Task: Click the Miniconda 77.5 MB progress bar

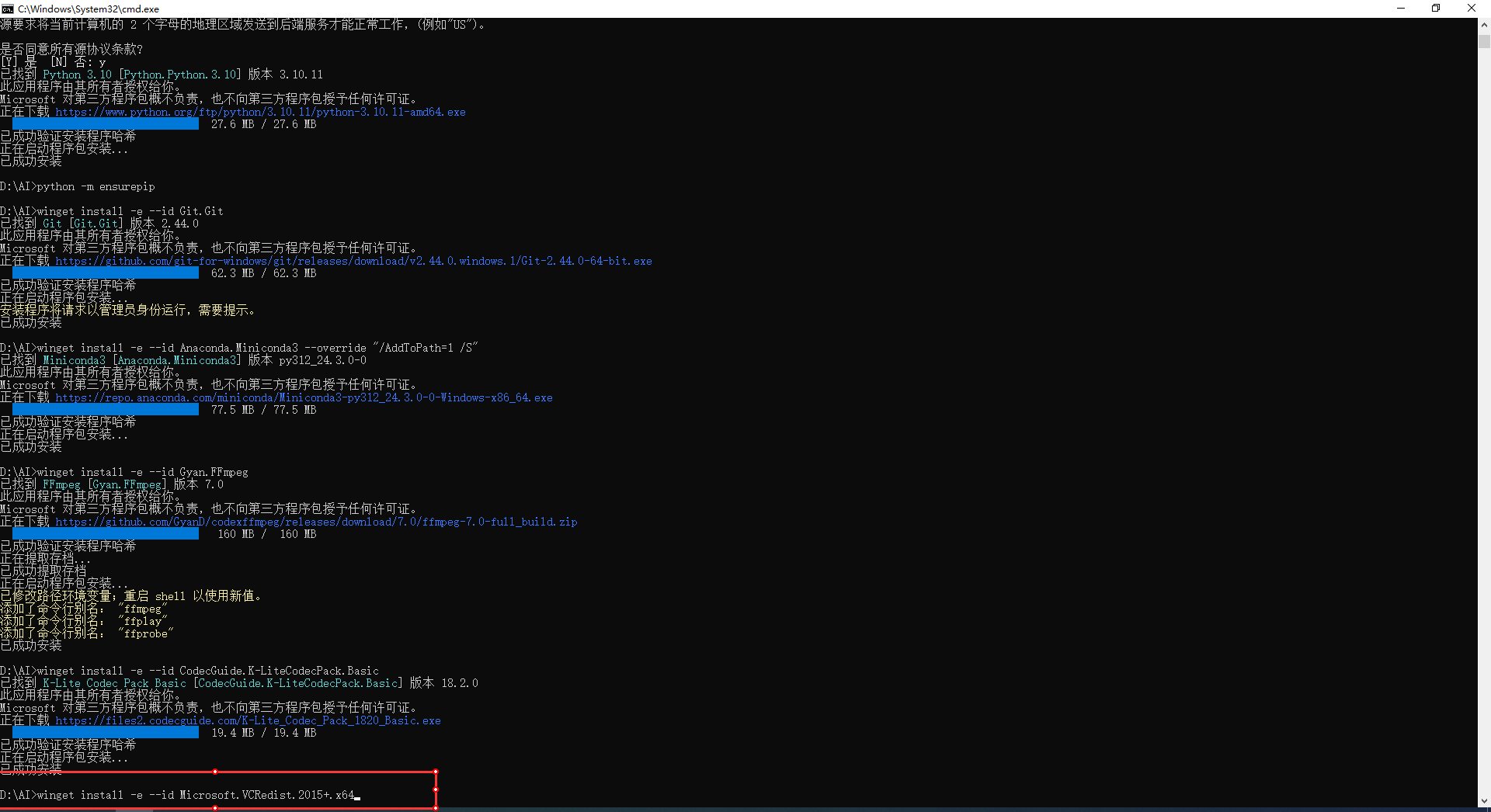Action: [x=106, y=410]
